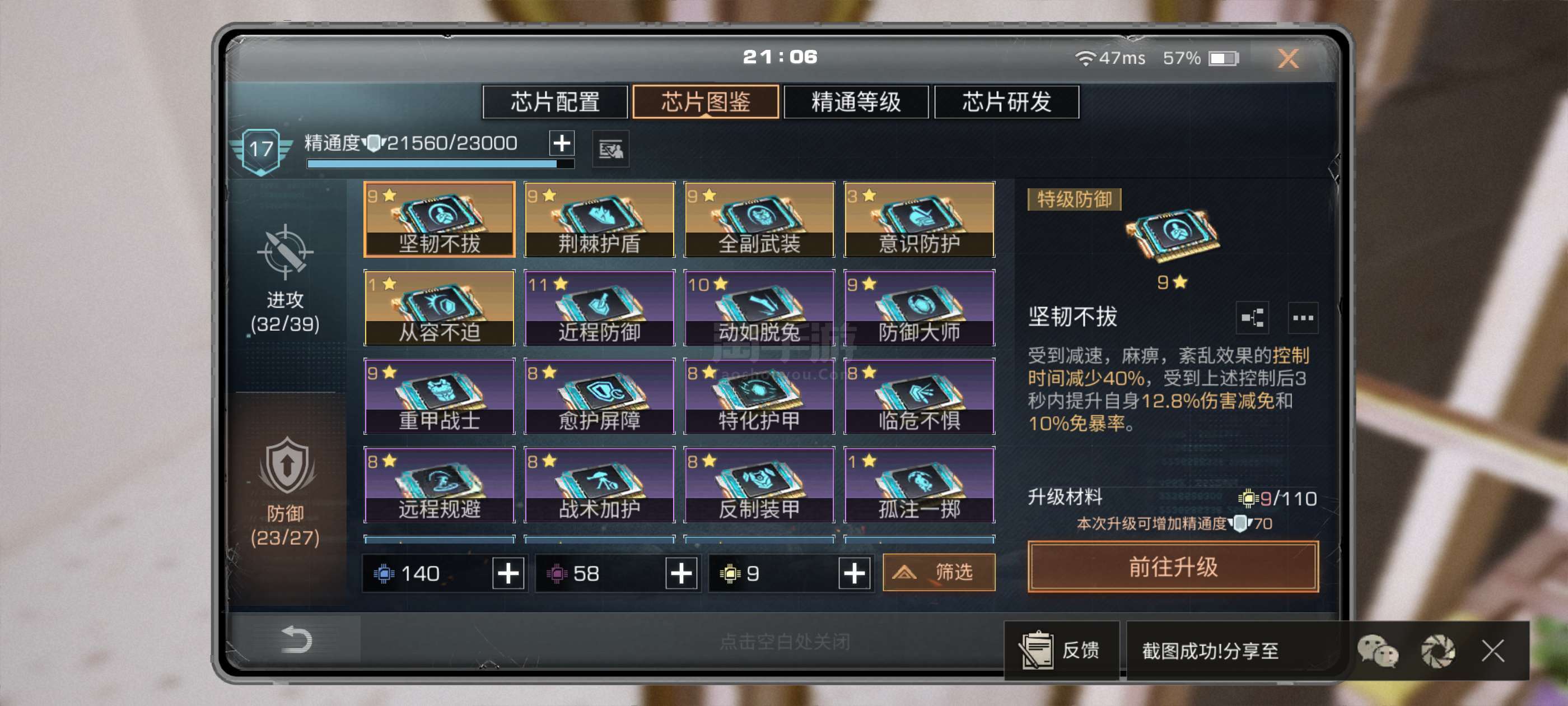
Task: Open the three-dots more options button
Action: pos(1303,317)
